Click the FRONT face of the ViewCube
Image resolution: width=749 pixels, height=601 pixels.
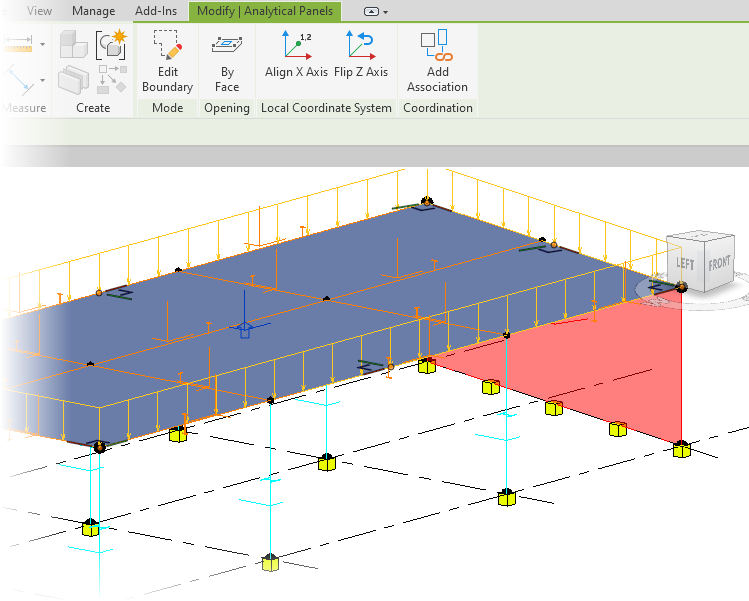click(x=718, y=264)
